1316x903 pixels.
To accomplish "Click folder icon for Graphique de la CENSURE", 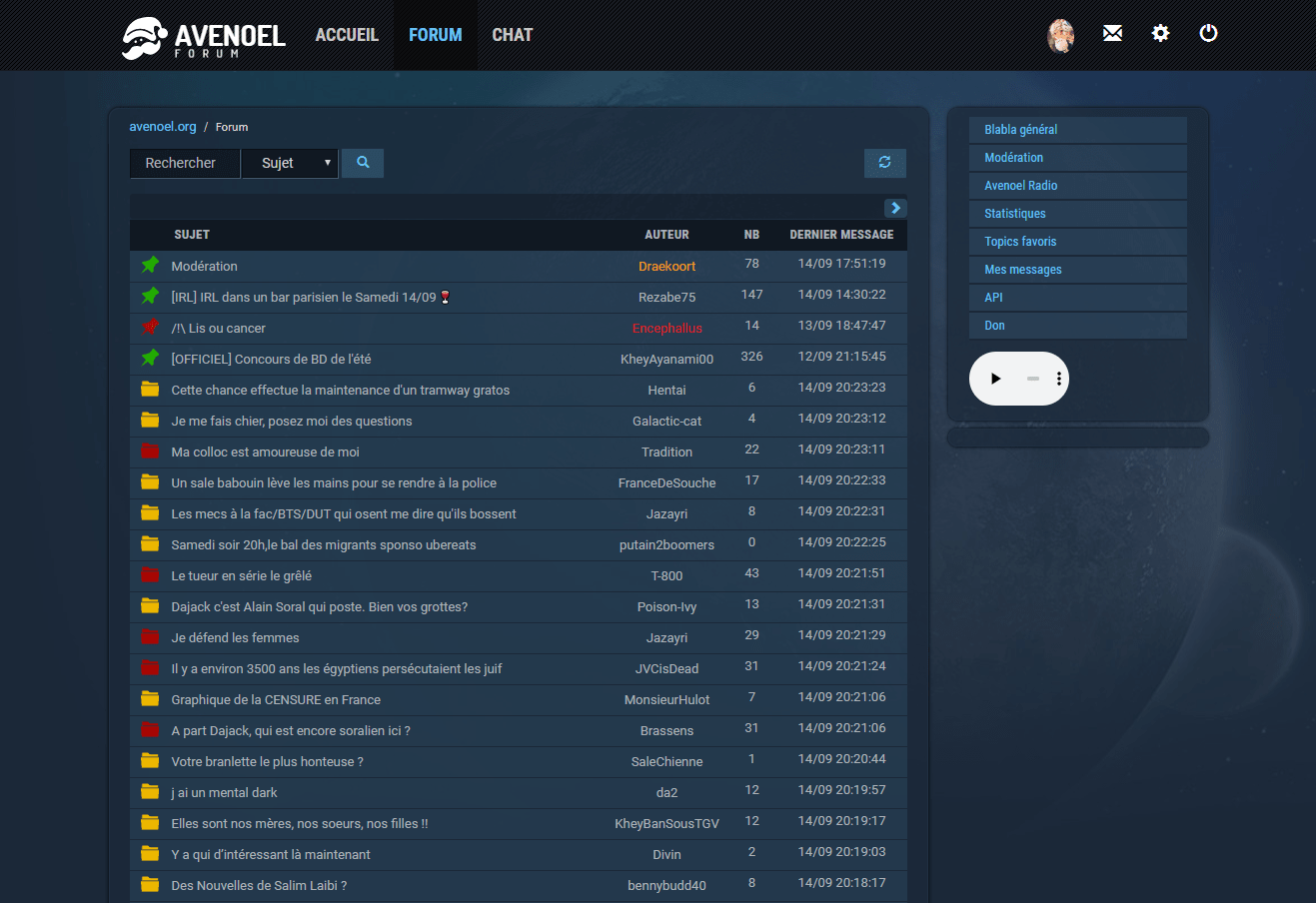I will coord(150,699).
